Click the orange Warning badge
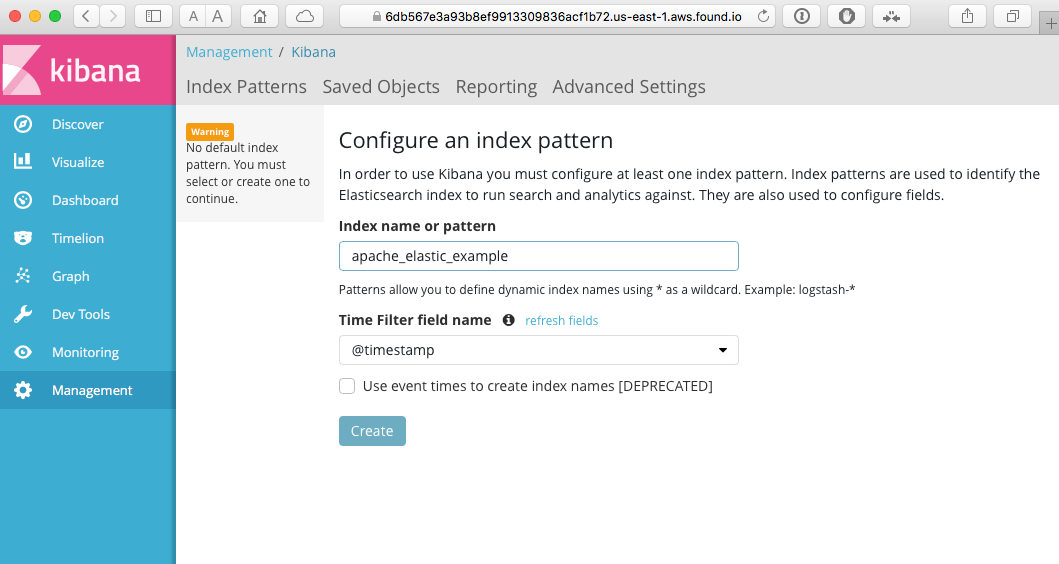 click(210, 132)
